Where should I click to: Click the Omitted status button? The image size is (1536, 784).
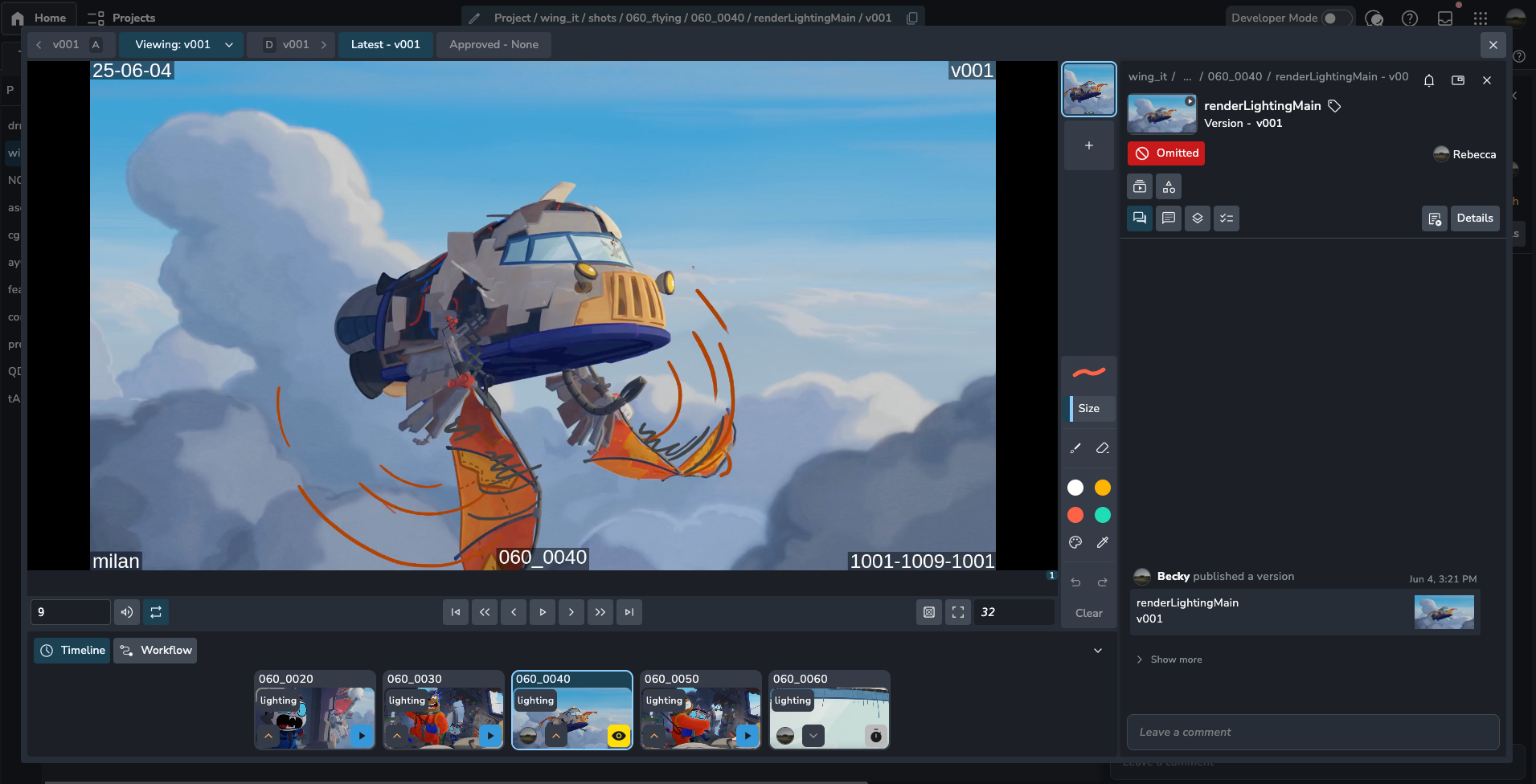pos(1165,153)
